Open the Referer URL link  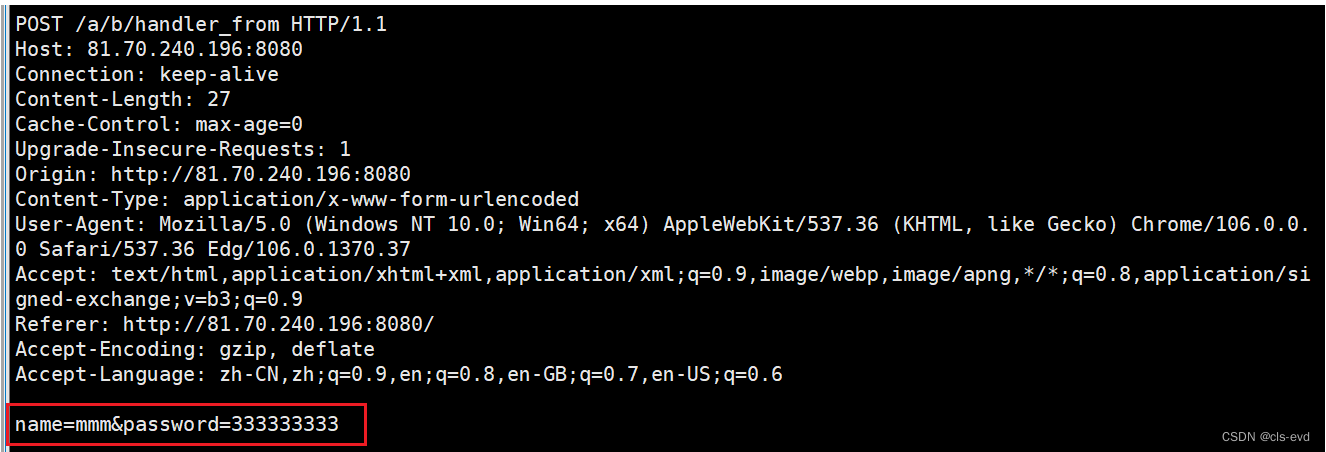tap(278, 324)
